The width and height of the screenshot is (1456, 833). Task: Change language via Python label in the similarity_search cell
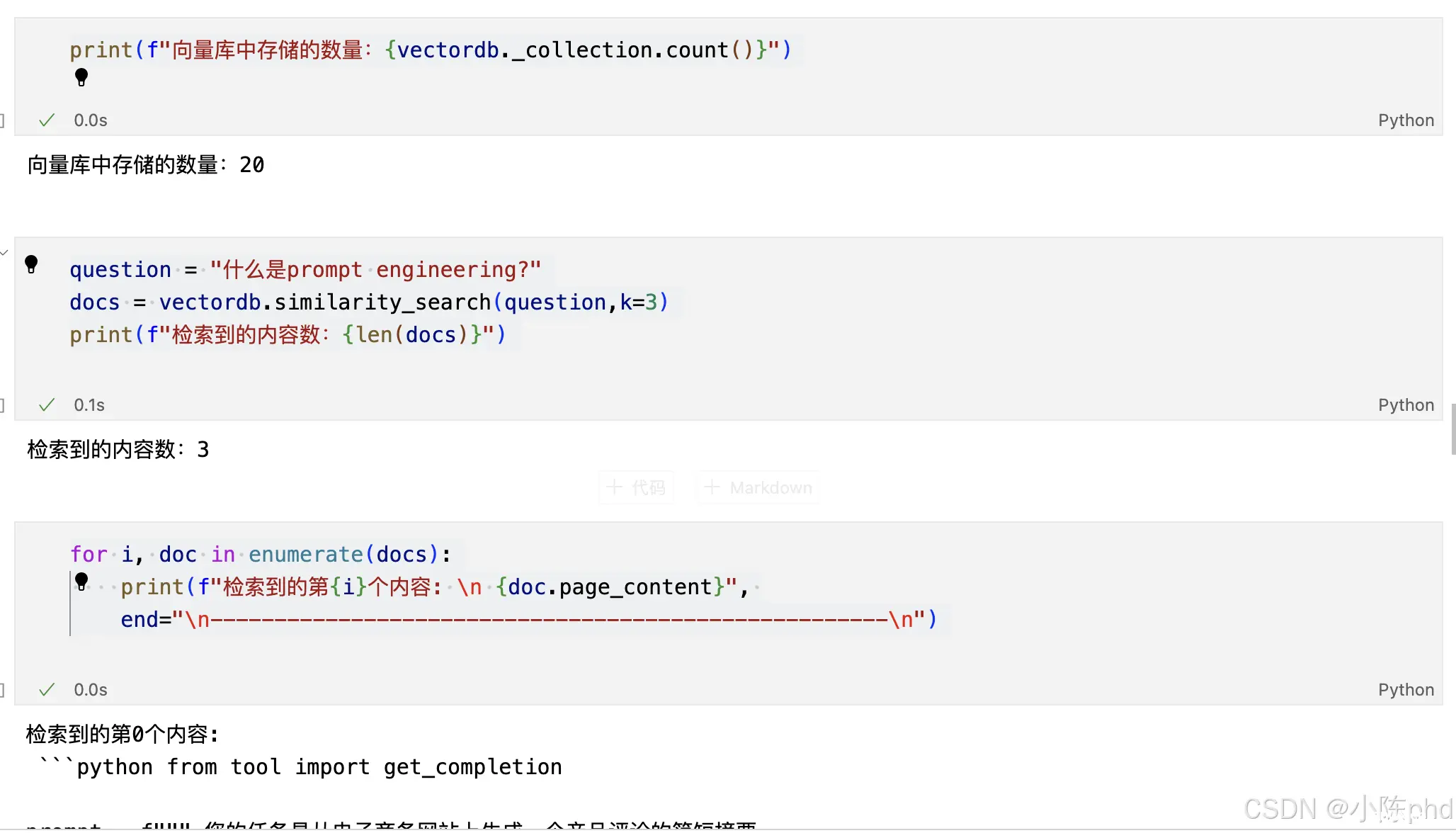tap(1406, 405)
